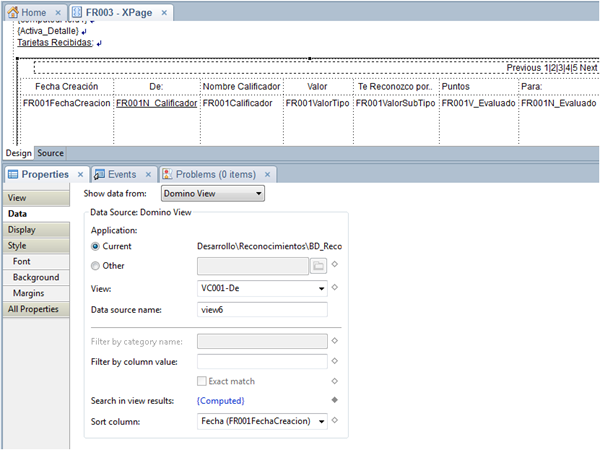This screenshot has width=600, height=450.
Task: Switch to the Source tab
Action: pyautogui.click(x=50, y=153)
